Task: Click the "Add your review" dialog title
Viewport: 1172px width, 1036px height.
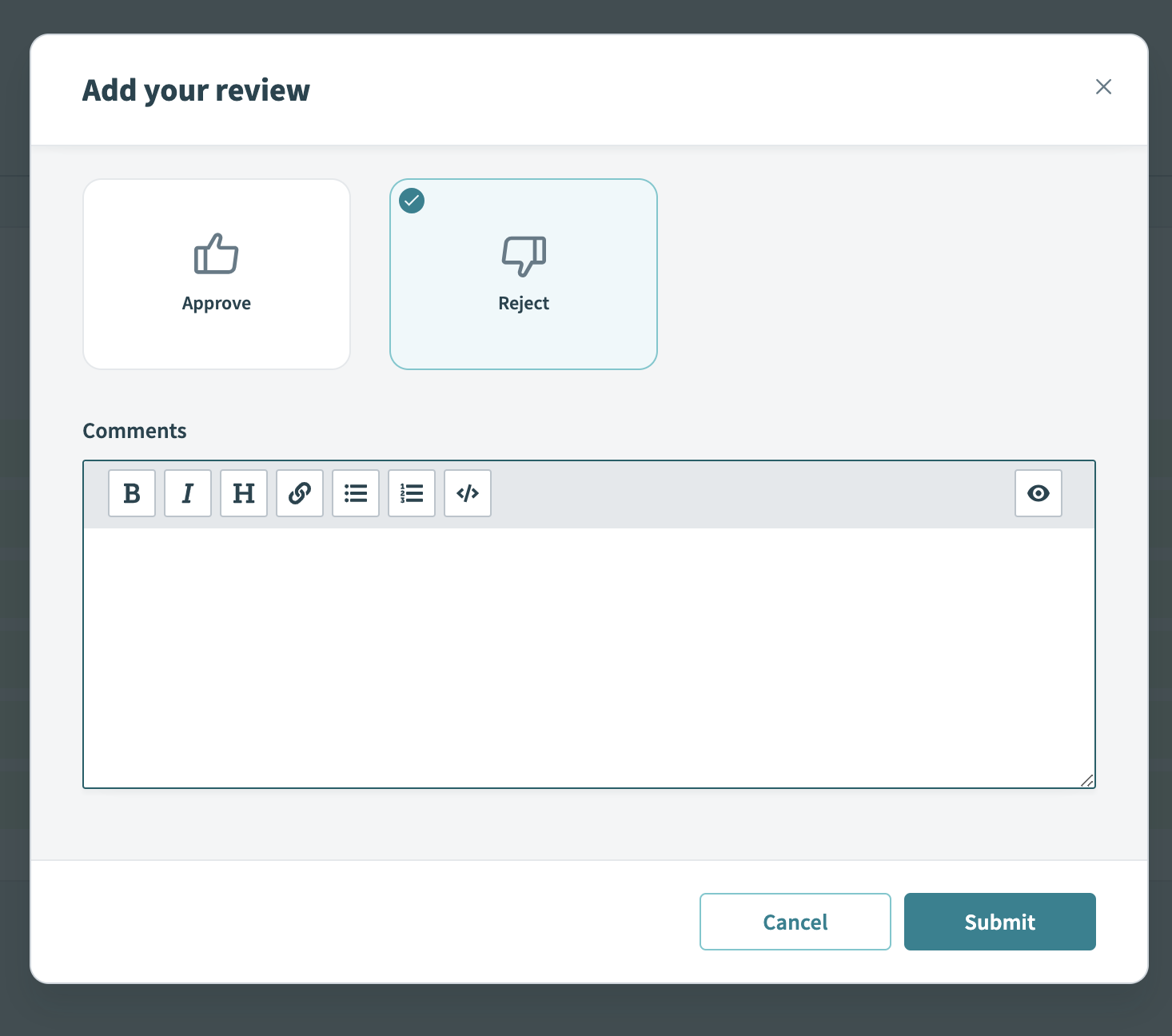Action: [x=196, y=90]
